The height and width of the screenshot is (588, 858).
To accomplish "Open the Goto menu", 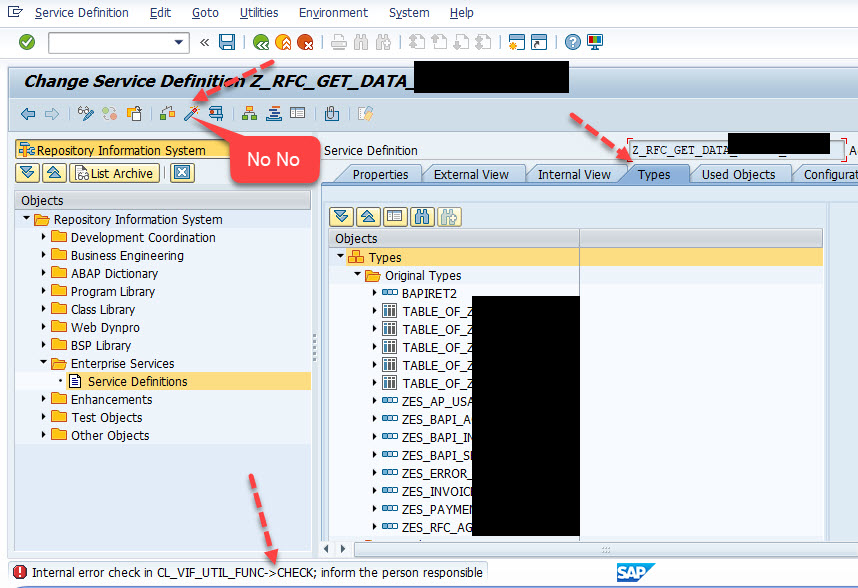I will (x=205, y=13).
